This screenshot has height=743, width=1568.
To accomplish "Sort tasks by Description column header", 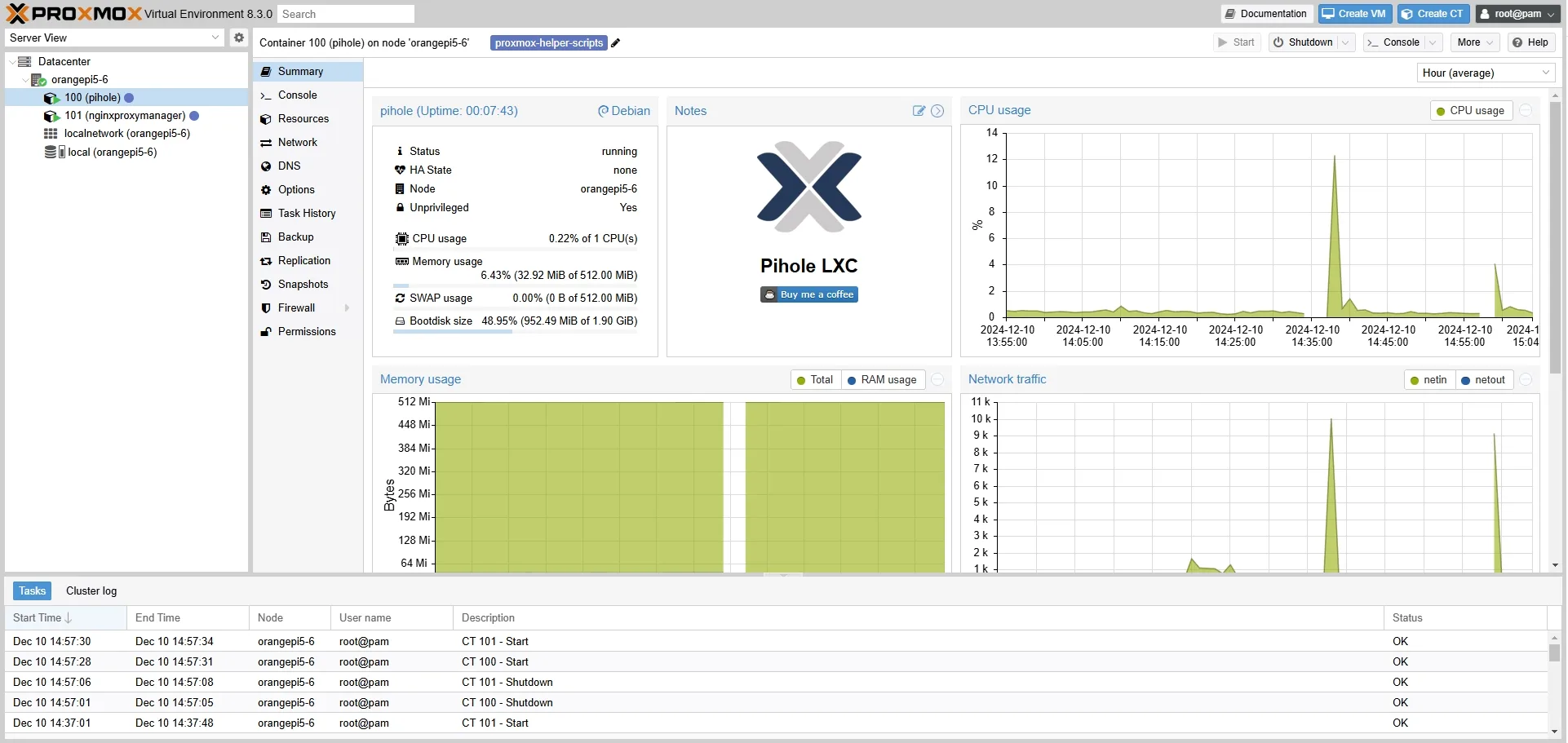I will (918, 618).
